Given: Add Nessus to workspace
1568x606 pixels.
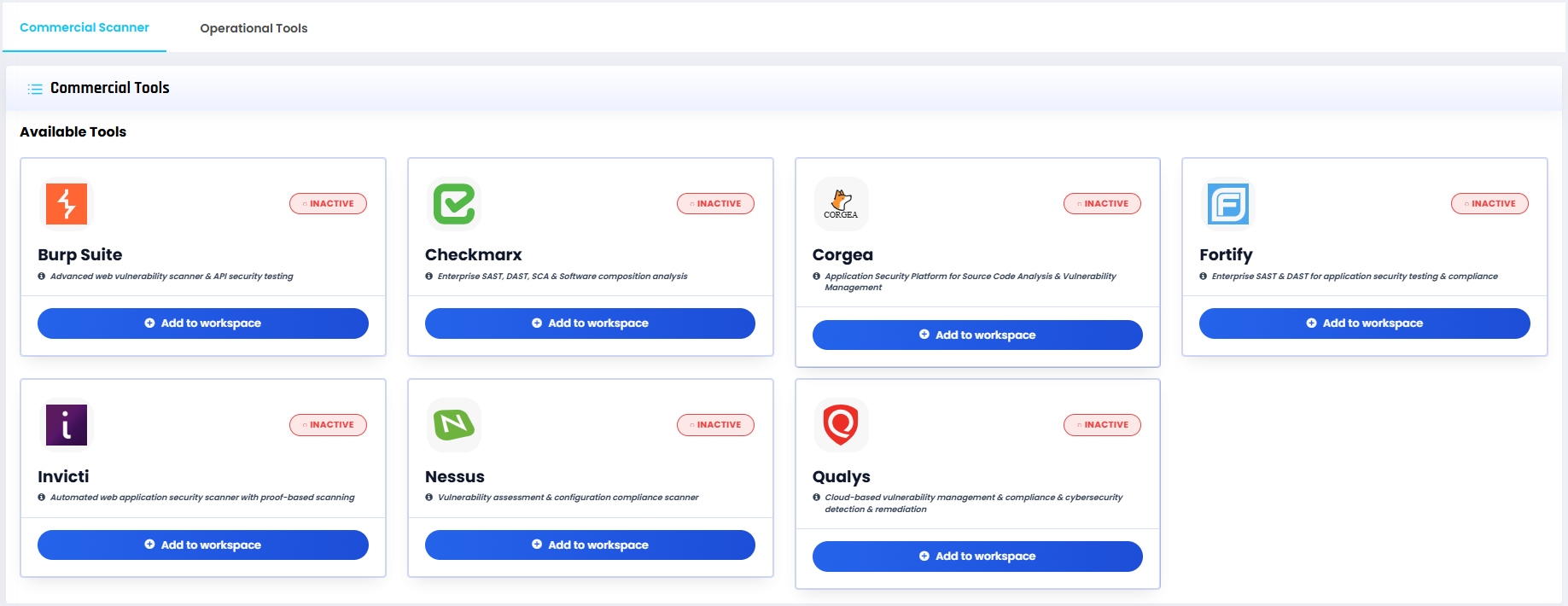Looking at the screenshot, I should click(590, 545).
